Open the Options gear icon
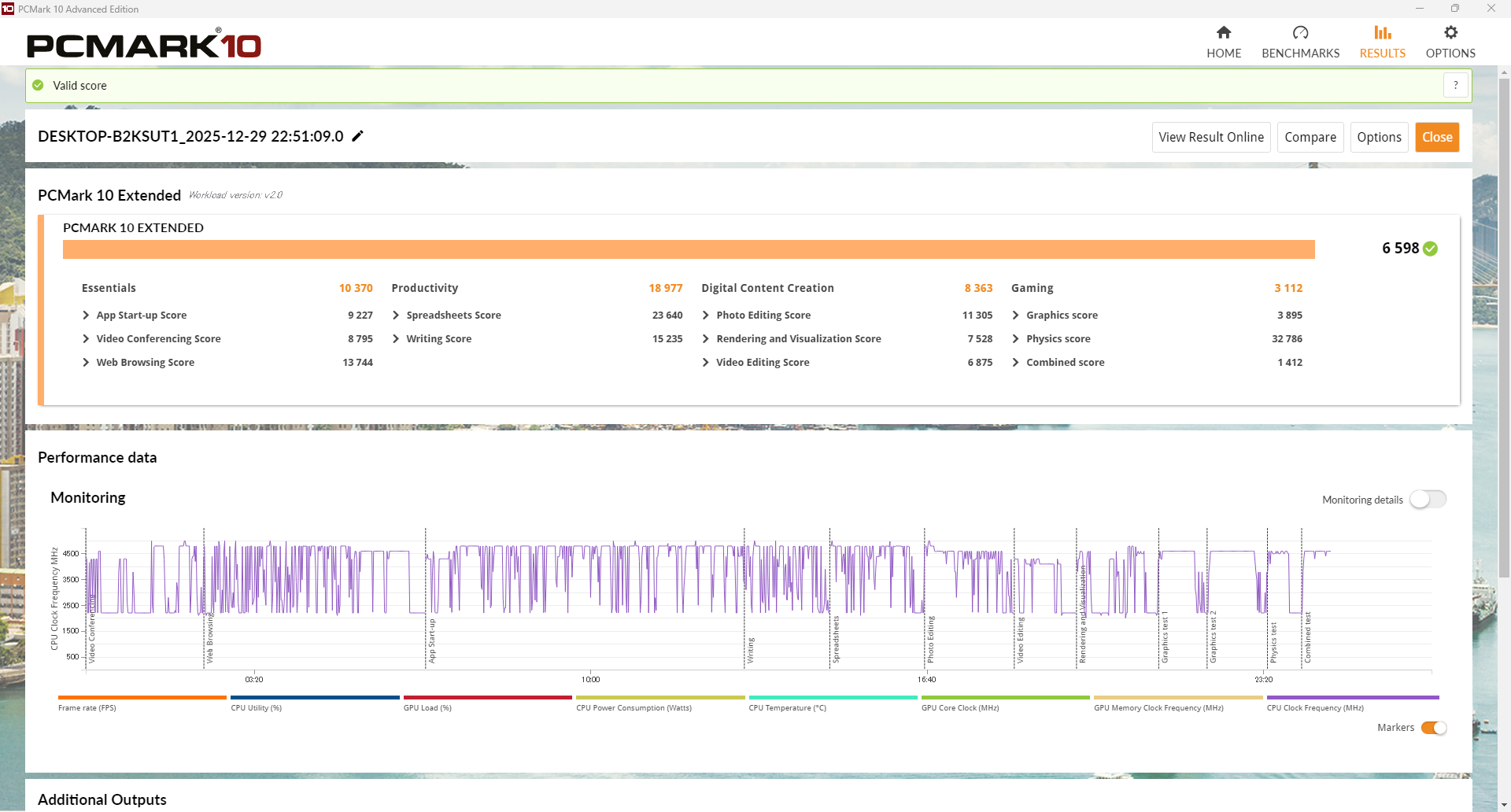1511x812 pixels. pyautogui.click(x=1450, y=33)
